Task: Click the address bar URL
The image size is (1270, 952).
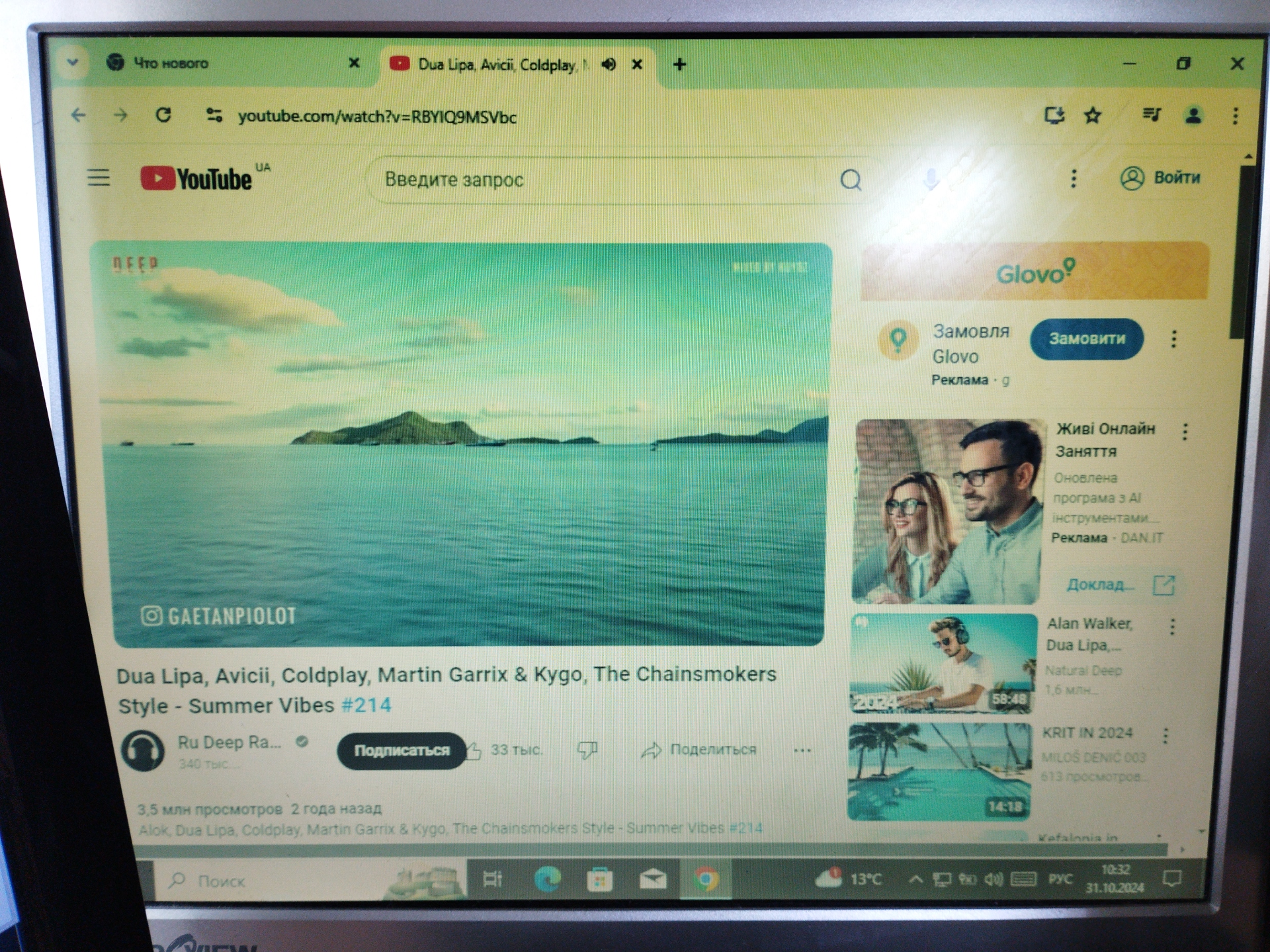Action: coord(377,117)
